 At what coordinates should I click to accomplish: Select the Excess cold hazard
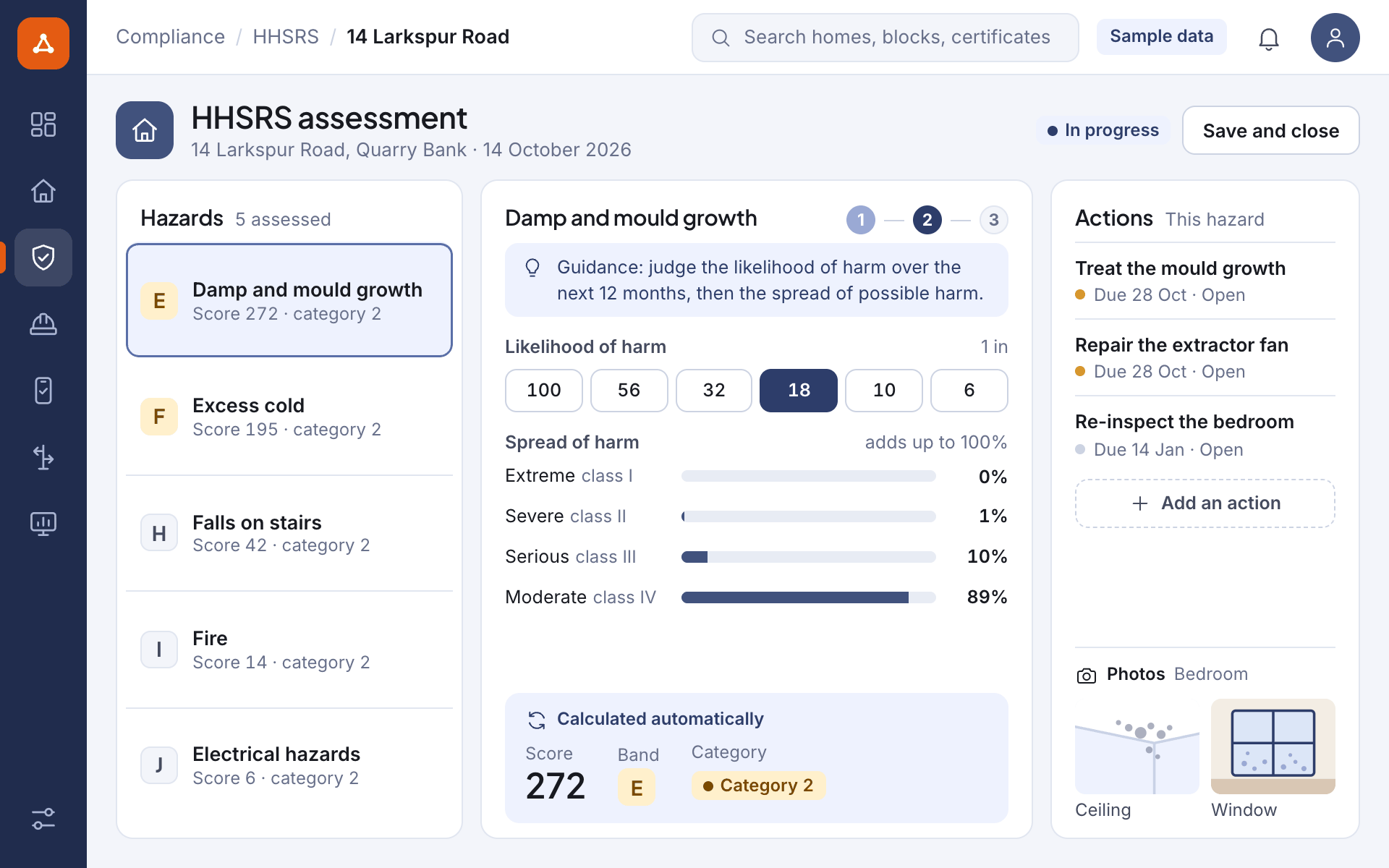[289, 417]
